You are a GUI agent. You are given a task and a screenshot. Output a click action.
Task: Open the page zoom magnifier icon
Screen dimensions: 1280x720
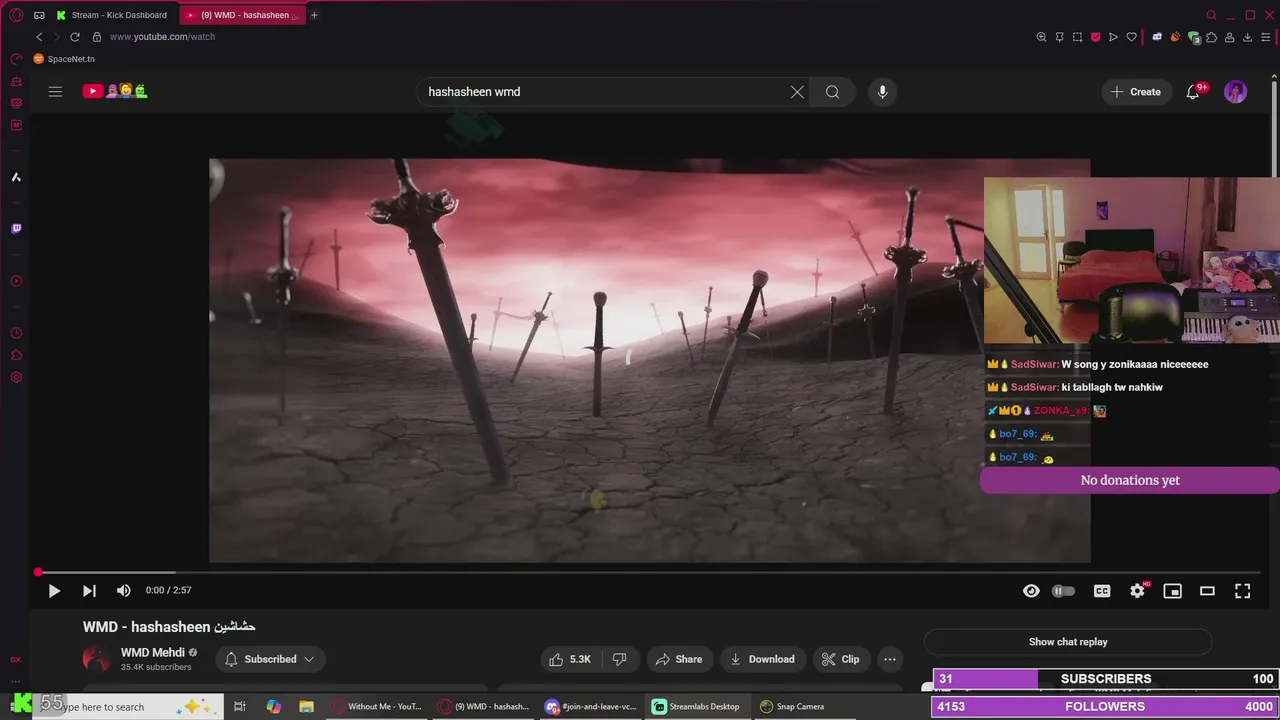pos(1041,37)
